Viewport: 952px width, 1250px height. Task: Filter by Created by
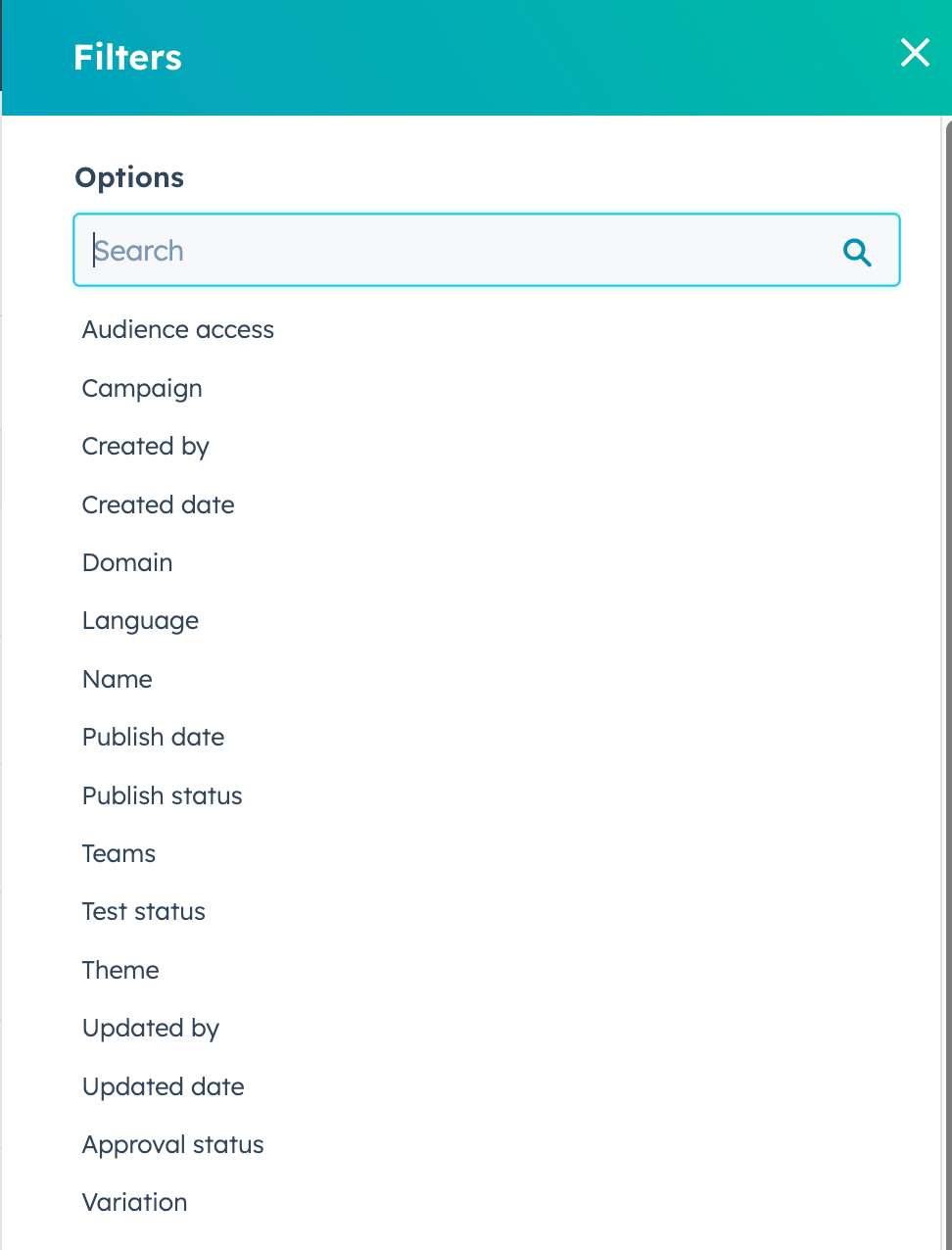click(146, 447)
